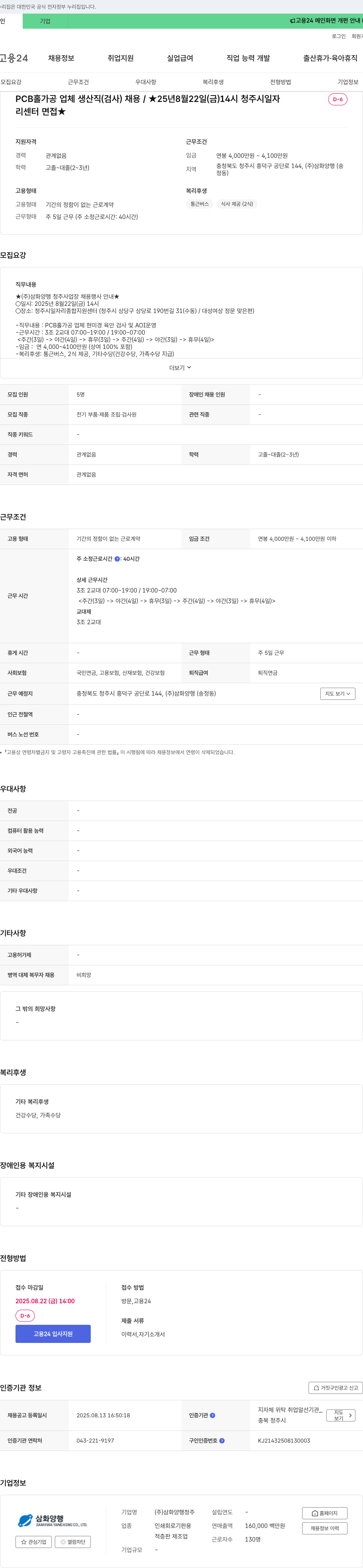Click 건강수당, 가족수당 benefits text
Viewport: 363px width, 1568px height.
[38, 1116]
